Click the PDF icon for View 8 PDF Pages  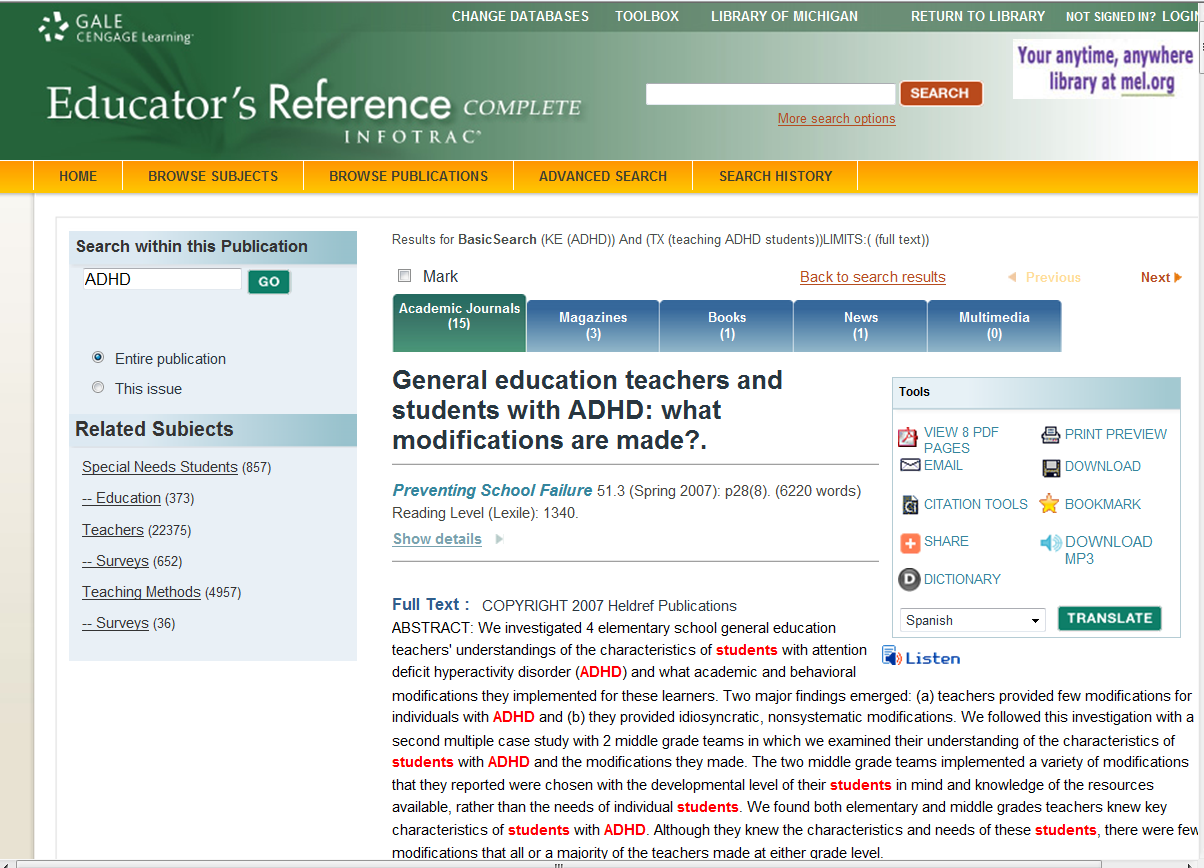[x=908, y=437]
